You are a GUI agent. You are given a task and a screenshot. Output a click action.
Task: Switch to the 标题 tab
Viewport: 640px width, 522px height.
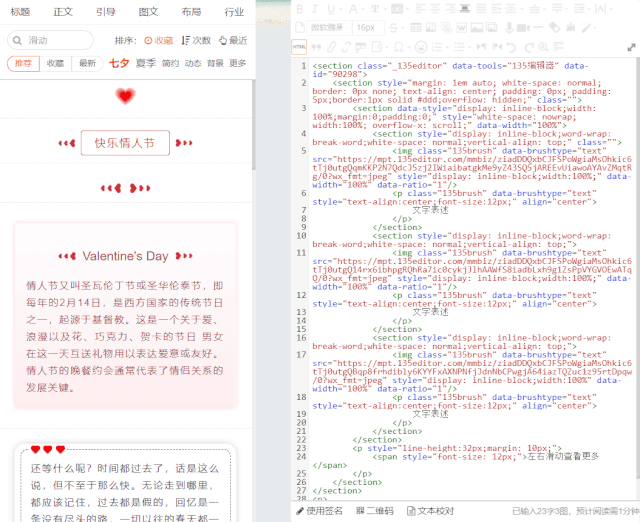(x=20, y=12)
